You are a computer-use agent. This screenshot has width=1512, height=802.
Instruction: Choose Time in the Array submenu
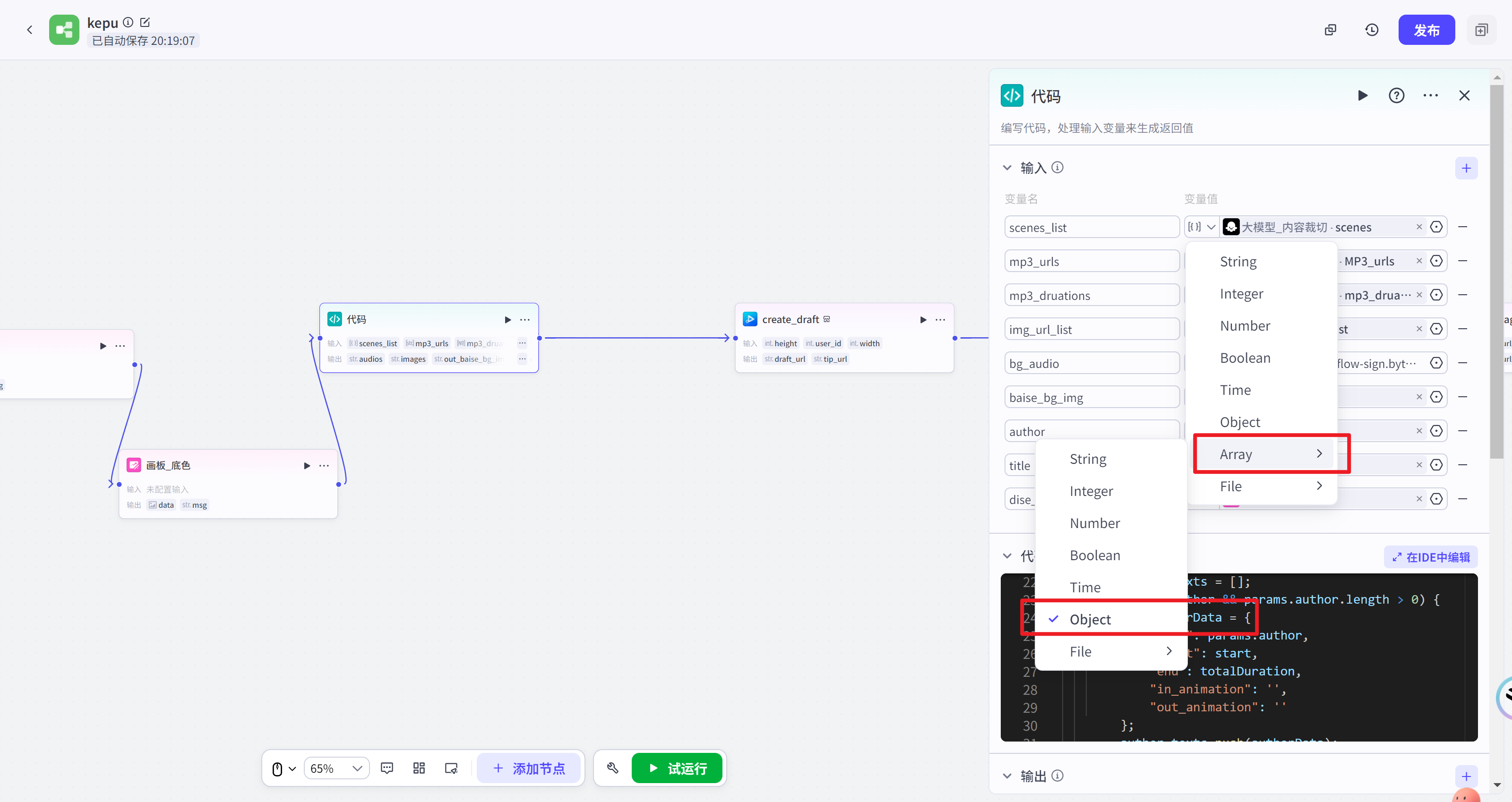pos(1111,588)
